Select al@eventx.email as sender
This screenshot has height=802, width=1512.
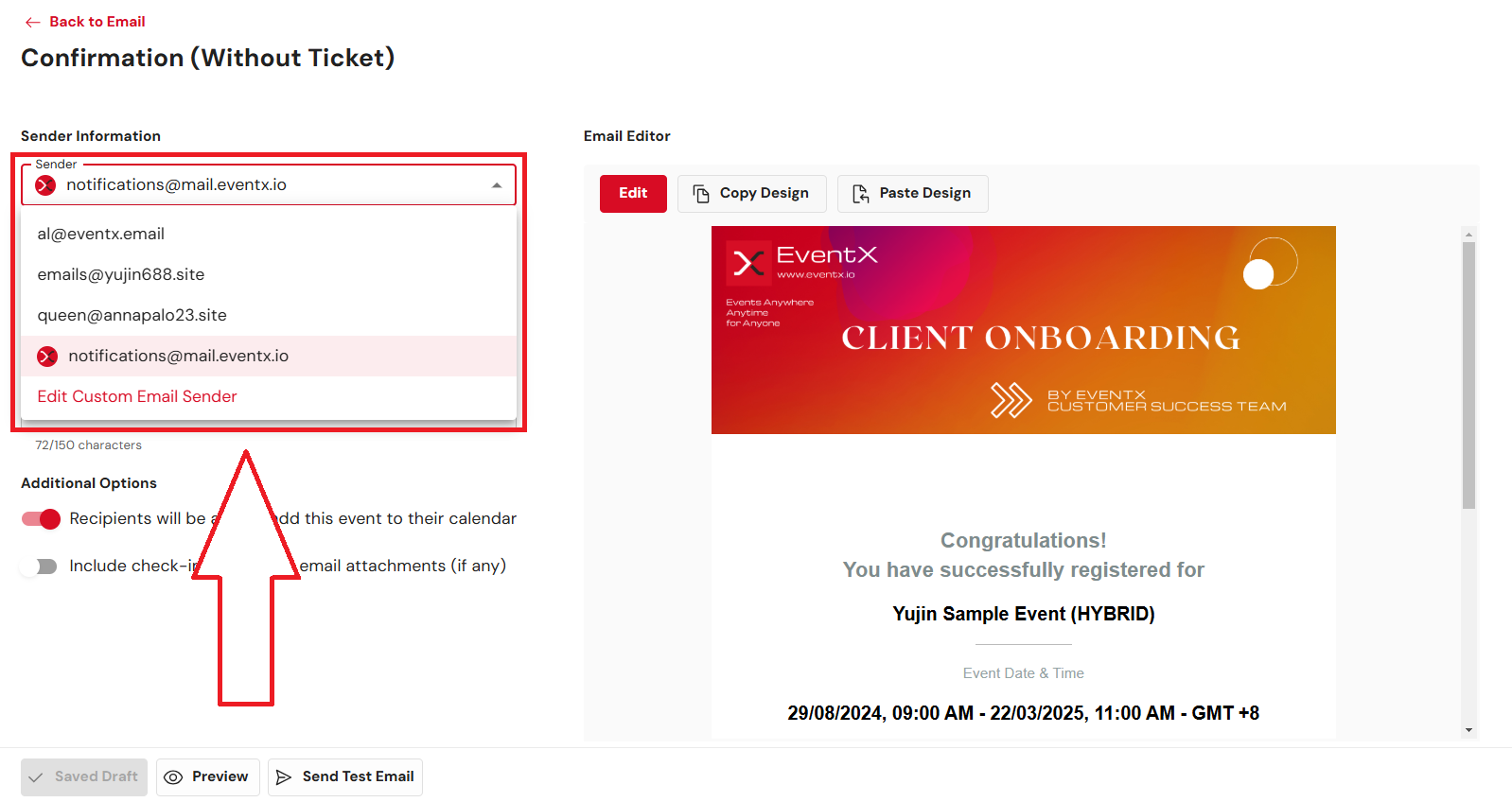tap(269, 234)
